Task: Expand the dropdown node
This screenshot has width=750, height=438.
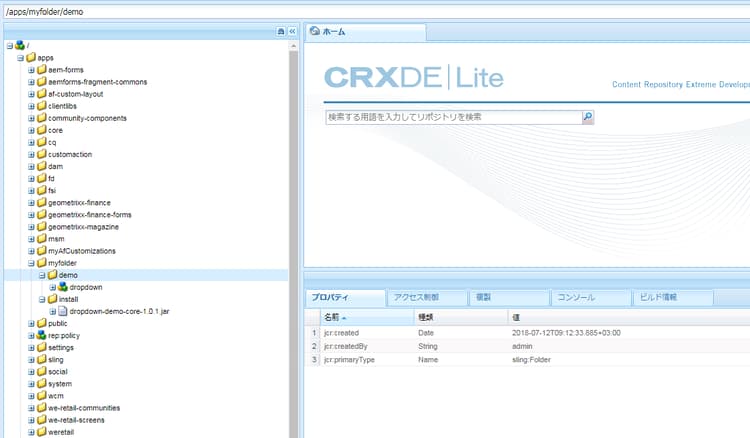Action: click(x=52, y=287)
